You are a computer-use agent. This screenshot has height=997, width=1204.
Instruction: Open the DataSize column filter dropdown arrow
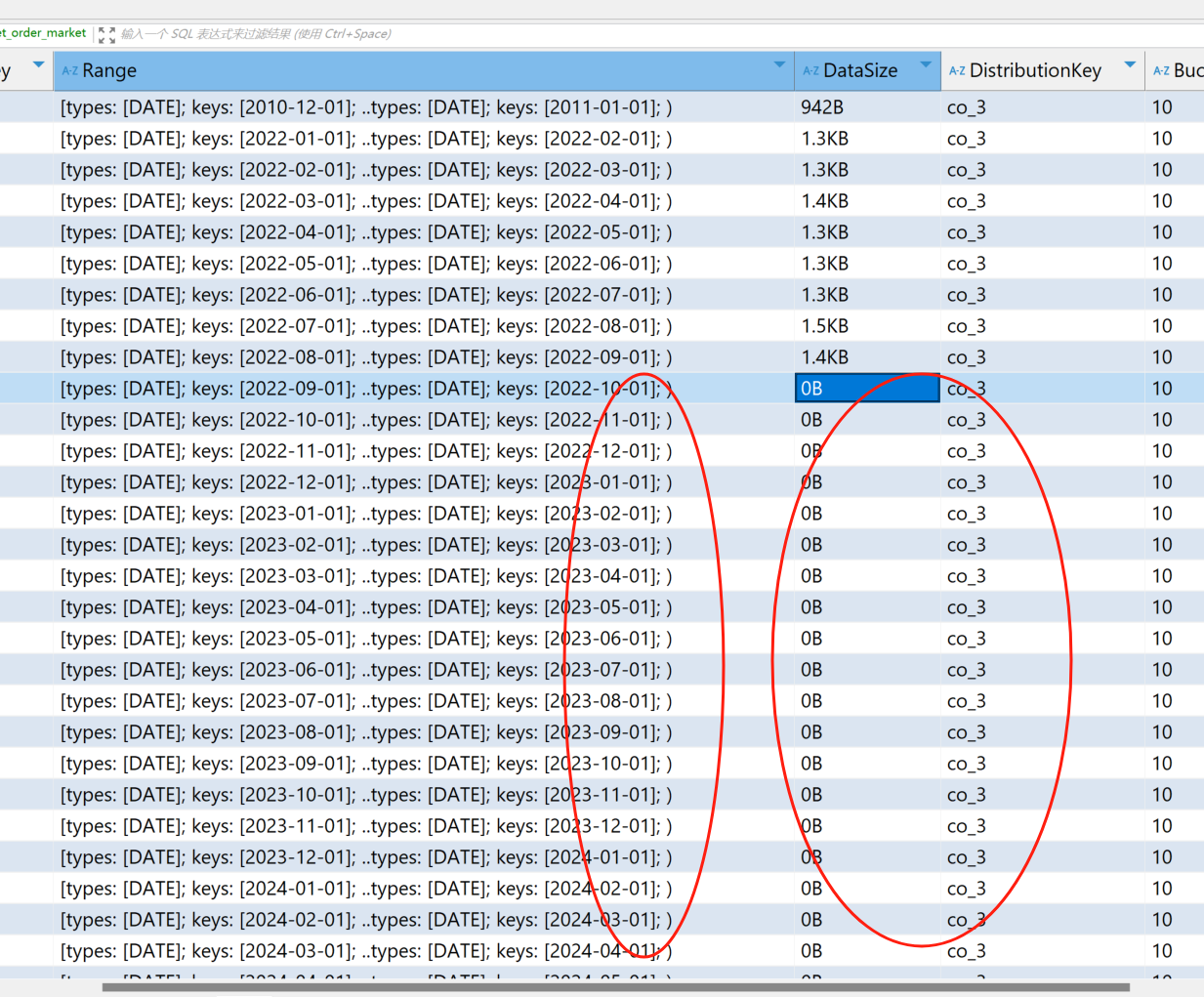coord(926,65)
